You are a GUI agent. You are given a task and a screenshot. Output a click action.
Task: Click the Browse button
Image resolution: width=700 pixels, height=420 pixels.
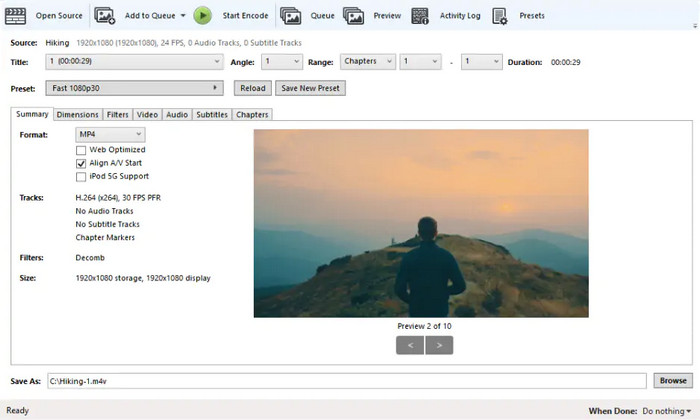[x=672, y=381]
